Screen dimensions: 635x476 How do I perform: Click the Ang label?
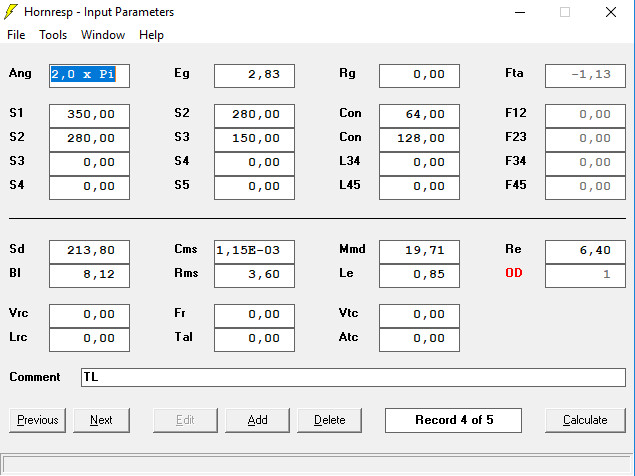pos(20,74)
